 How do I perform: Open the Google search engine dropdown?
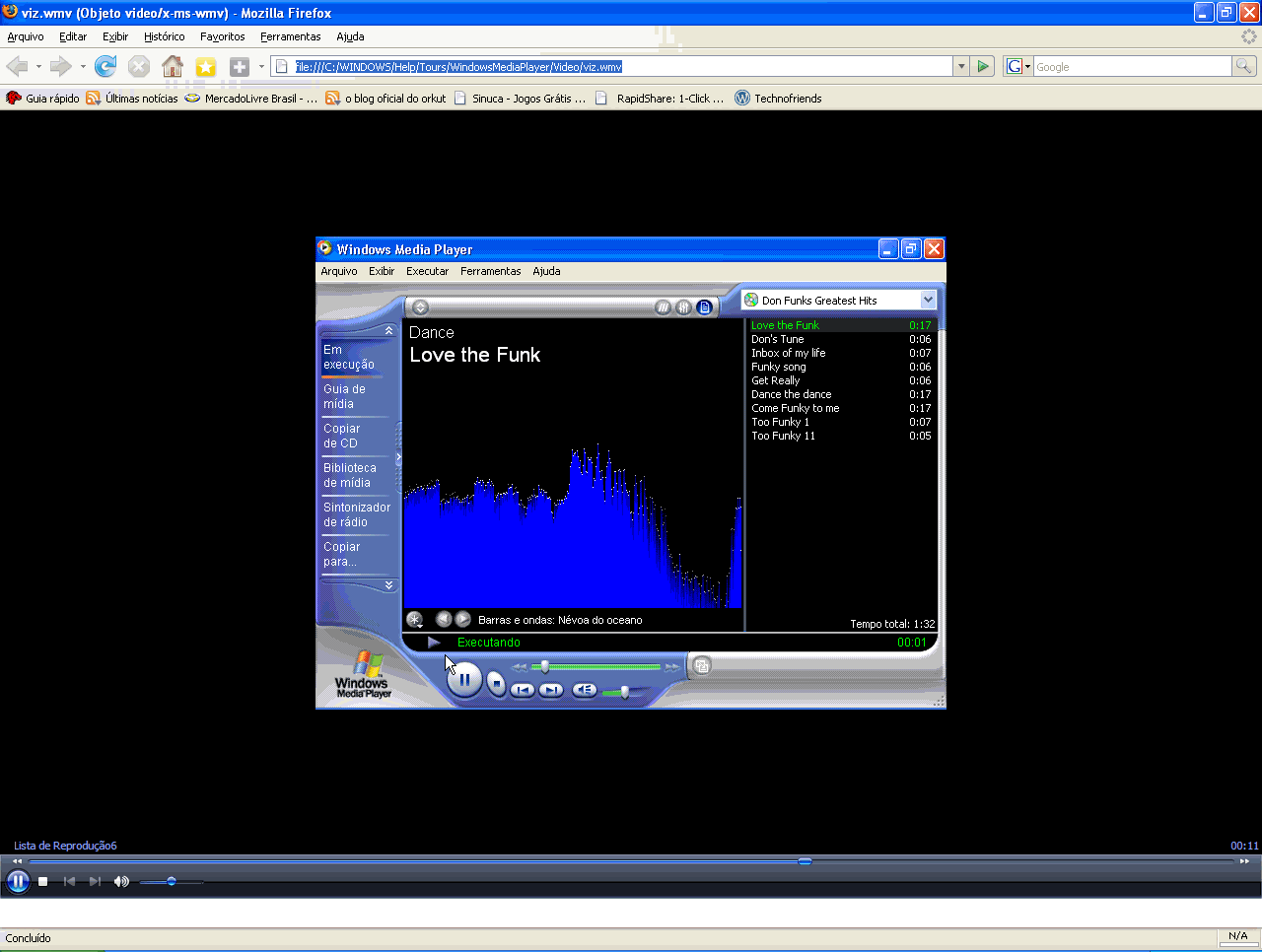point(1017,66)
